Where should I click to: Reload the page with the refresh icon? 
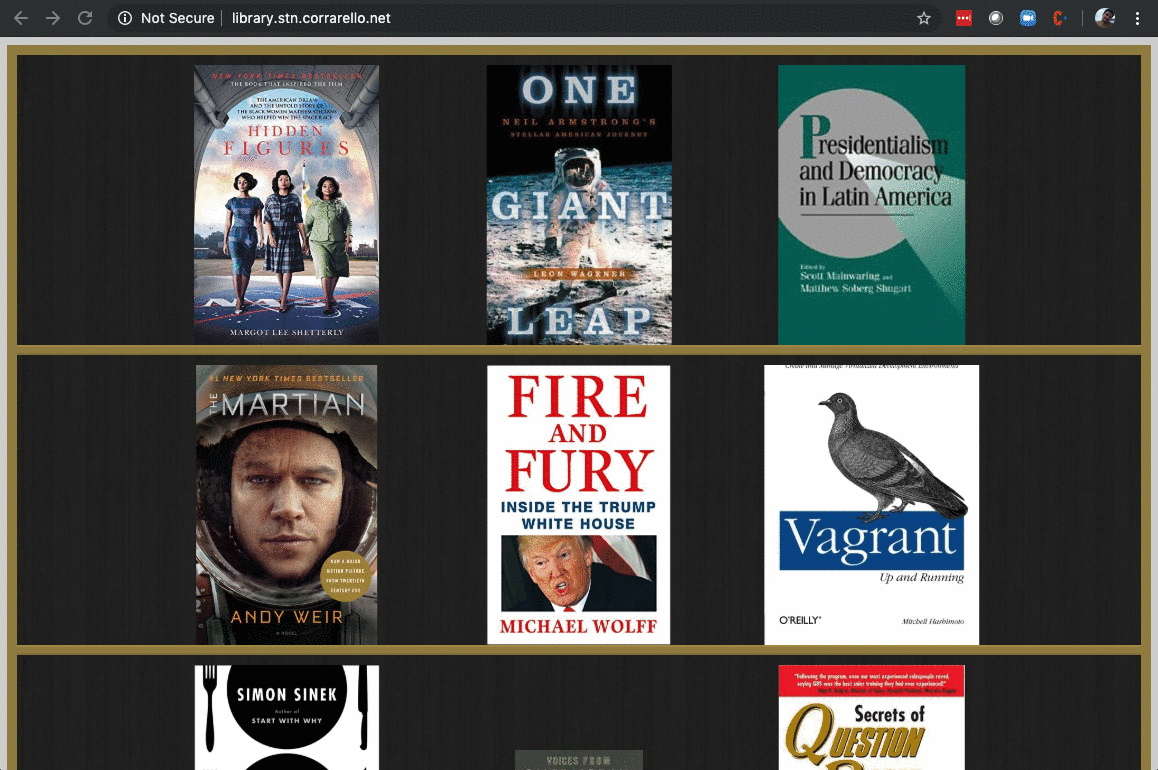(85, 18)
